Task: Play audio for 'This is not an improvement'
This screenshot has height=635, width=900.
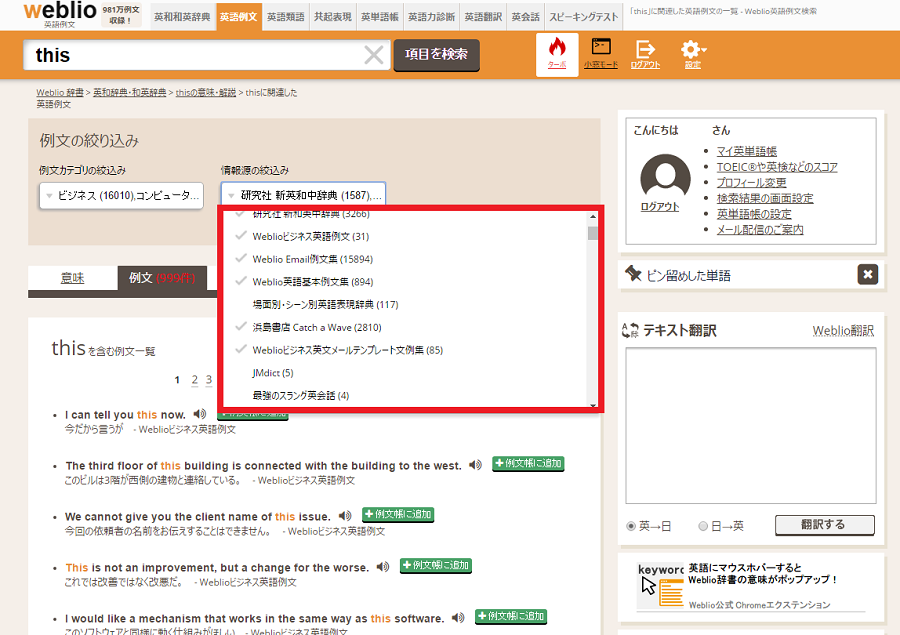Action: [x=383, y=567]
